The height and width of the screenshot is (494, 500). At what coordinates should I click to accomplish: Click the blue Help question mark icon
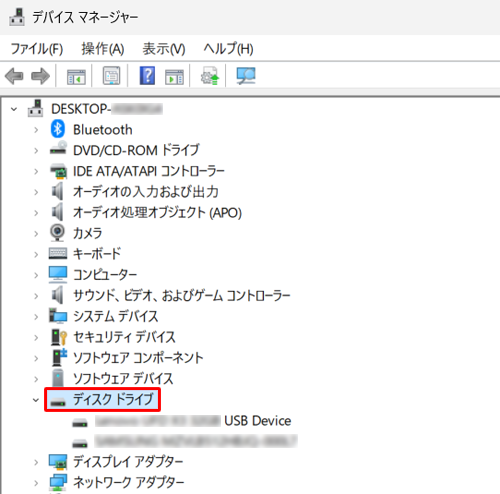click(147, 76)
